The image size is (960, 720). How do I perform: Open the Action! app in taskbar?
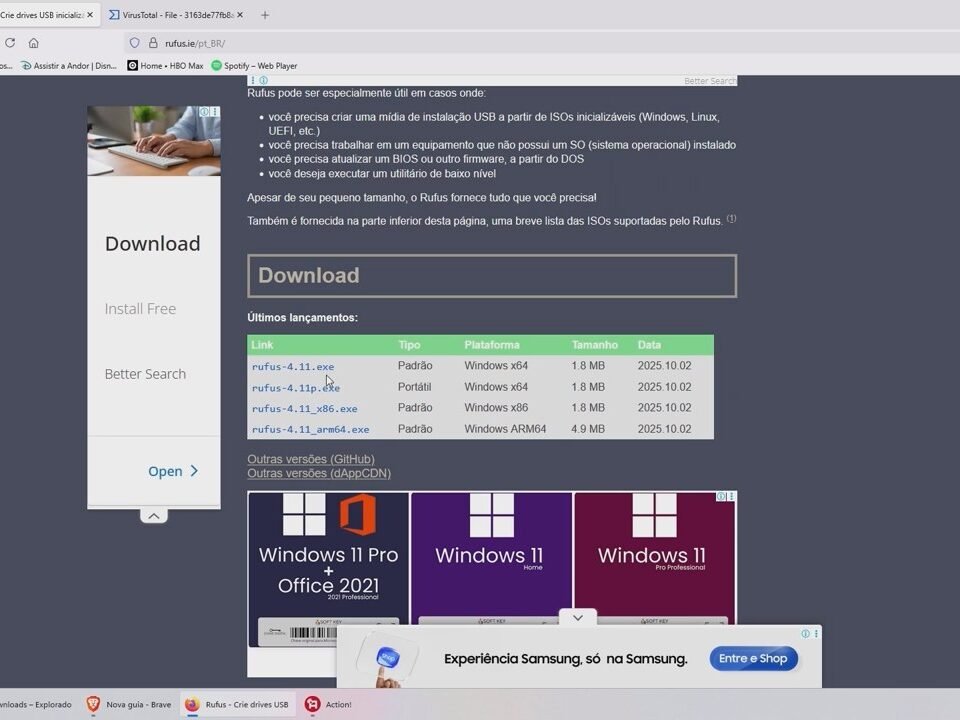(x=328, y=704)
